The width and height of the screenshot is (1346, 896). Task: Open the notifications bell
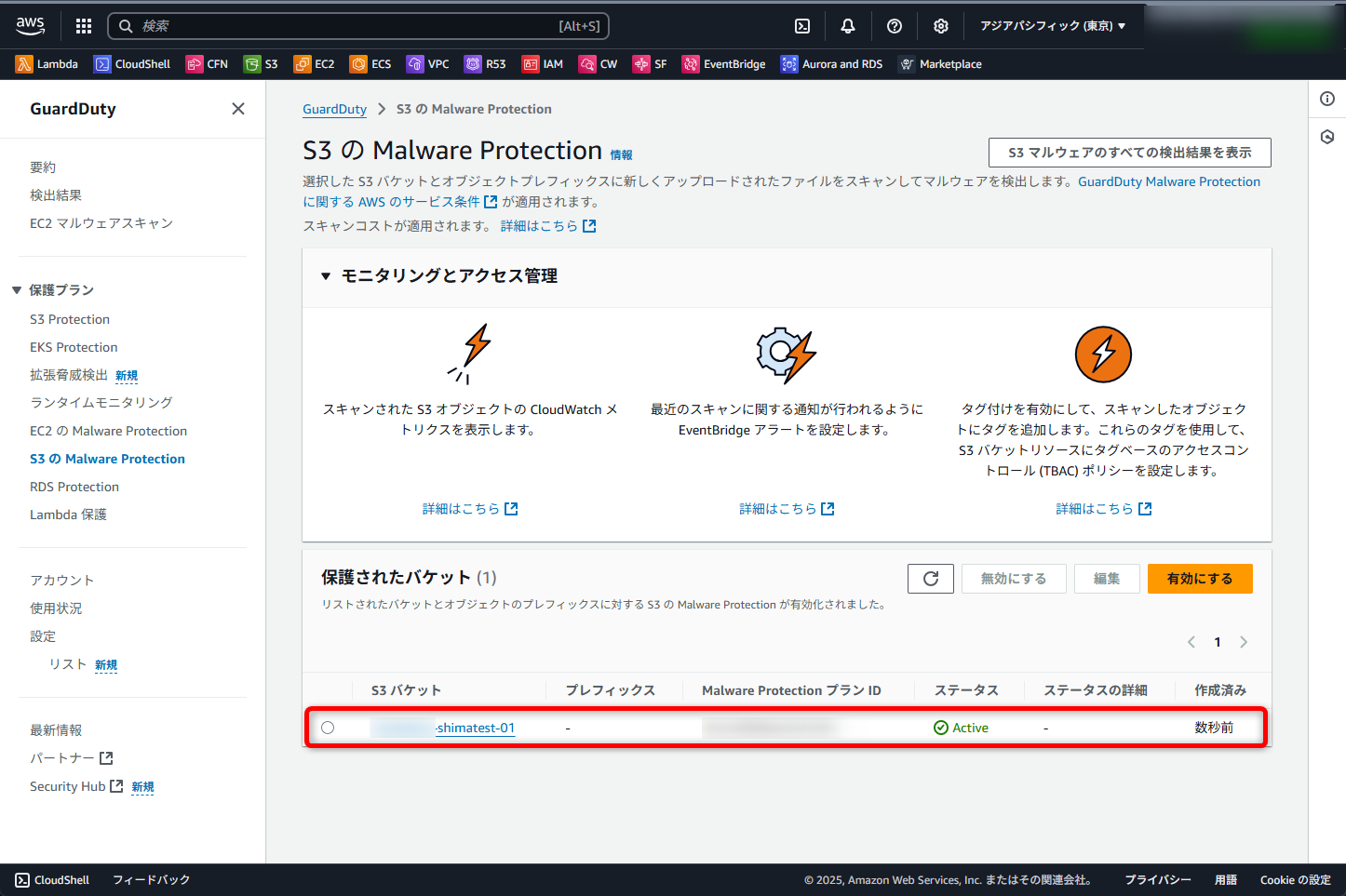pos(848,26)
